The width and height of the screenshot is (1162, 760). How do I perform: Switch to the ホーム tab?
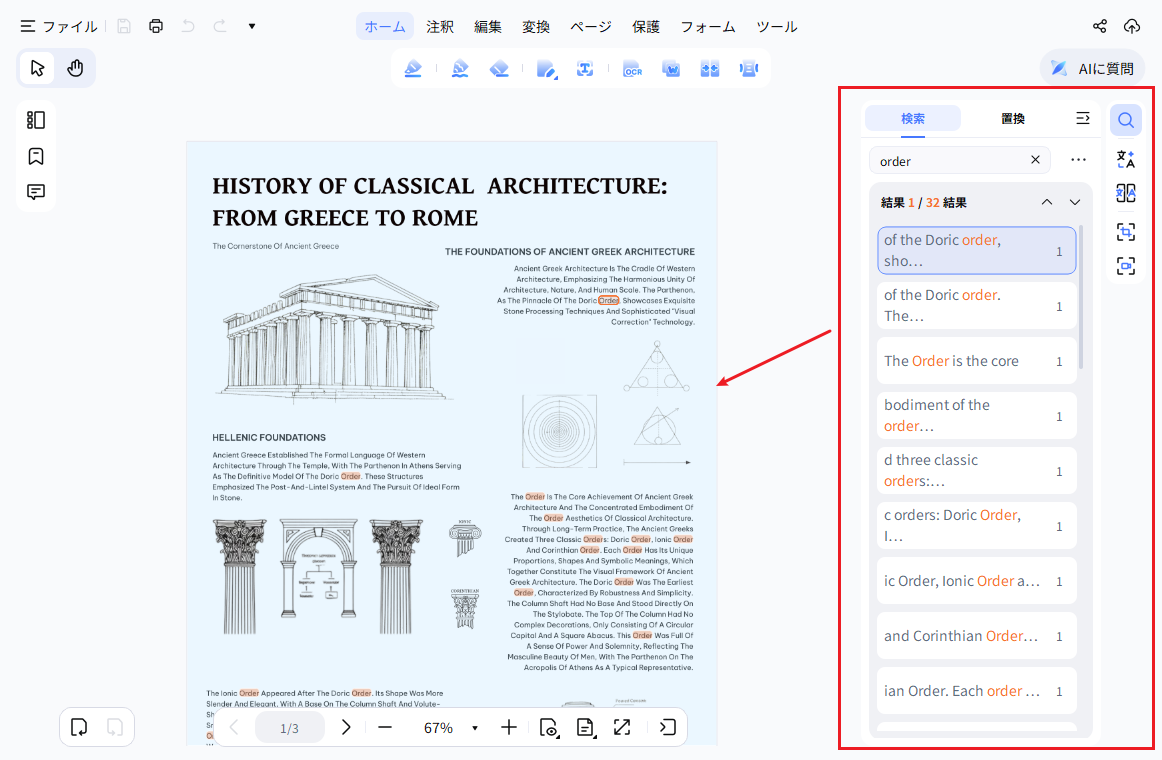(385, 27)
